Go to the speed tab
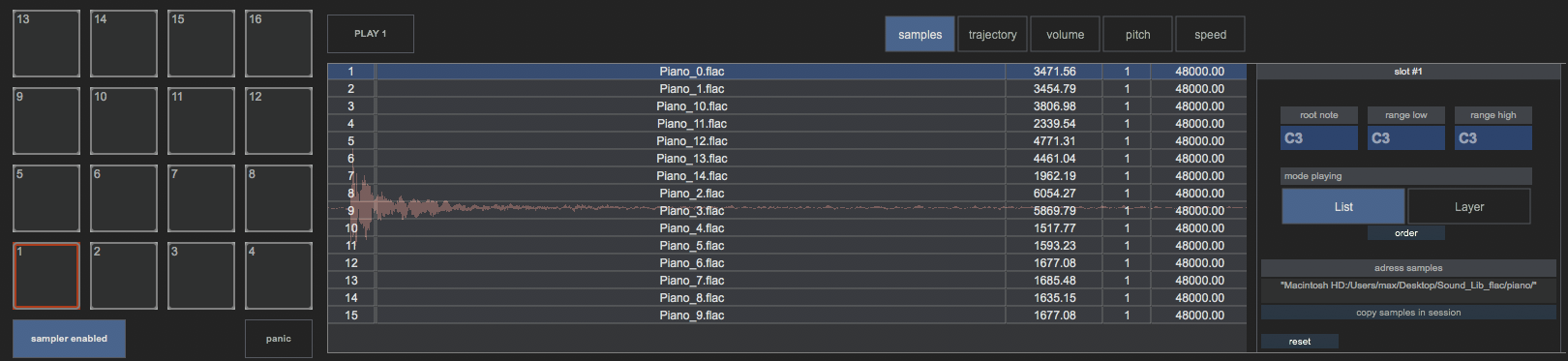 pos(1210,34)
